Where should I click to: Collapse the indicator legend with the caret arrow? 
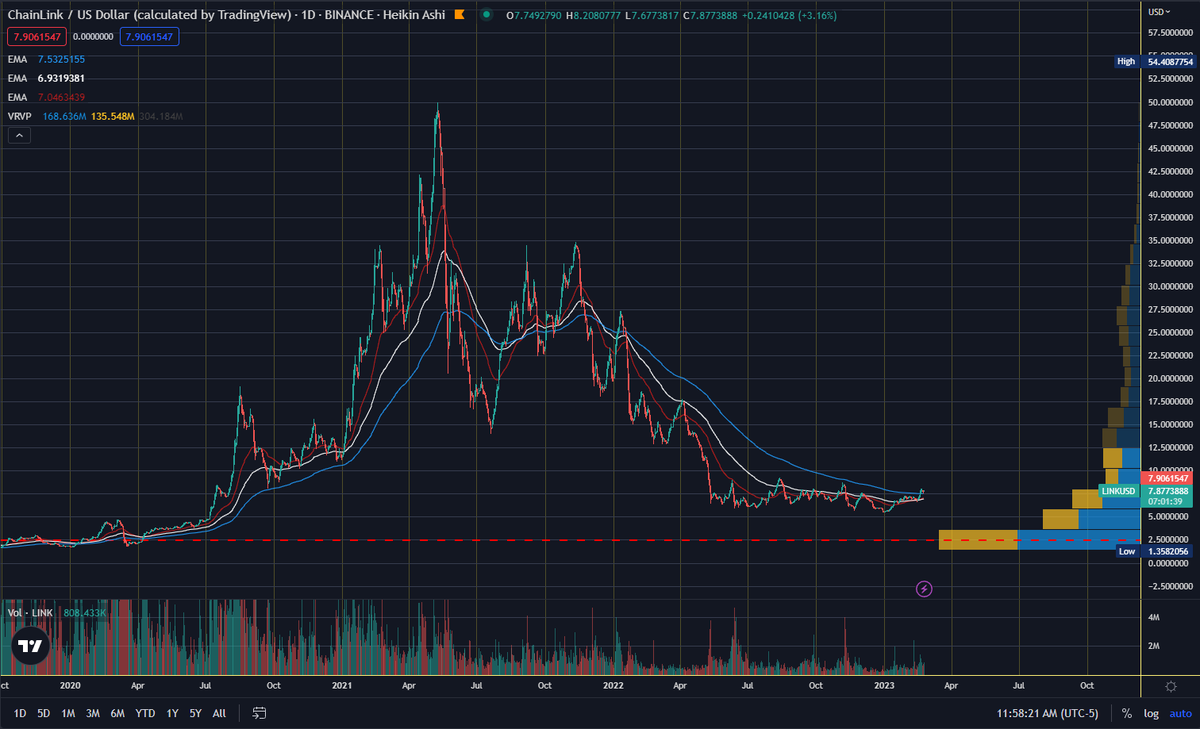coord(18,134)
